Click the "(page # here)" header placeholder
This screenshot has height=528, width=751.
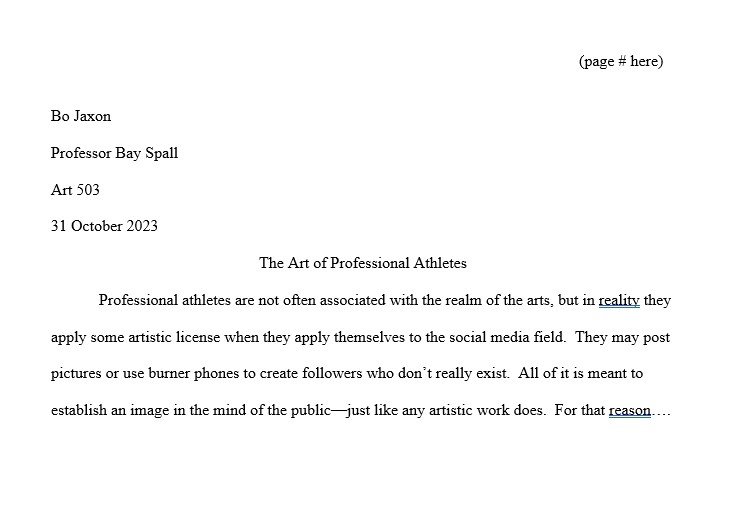point(620,62)
